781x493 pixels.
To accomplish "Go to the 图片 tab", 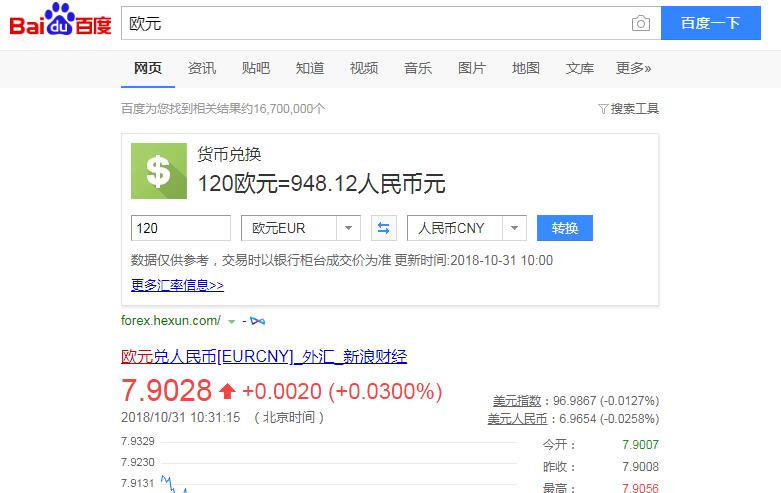I will coord(472,68).
